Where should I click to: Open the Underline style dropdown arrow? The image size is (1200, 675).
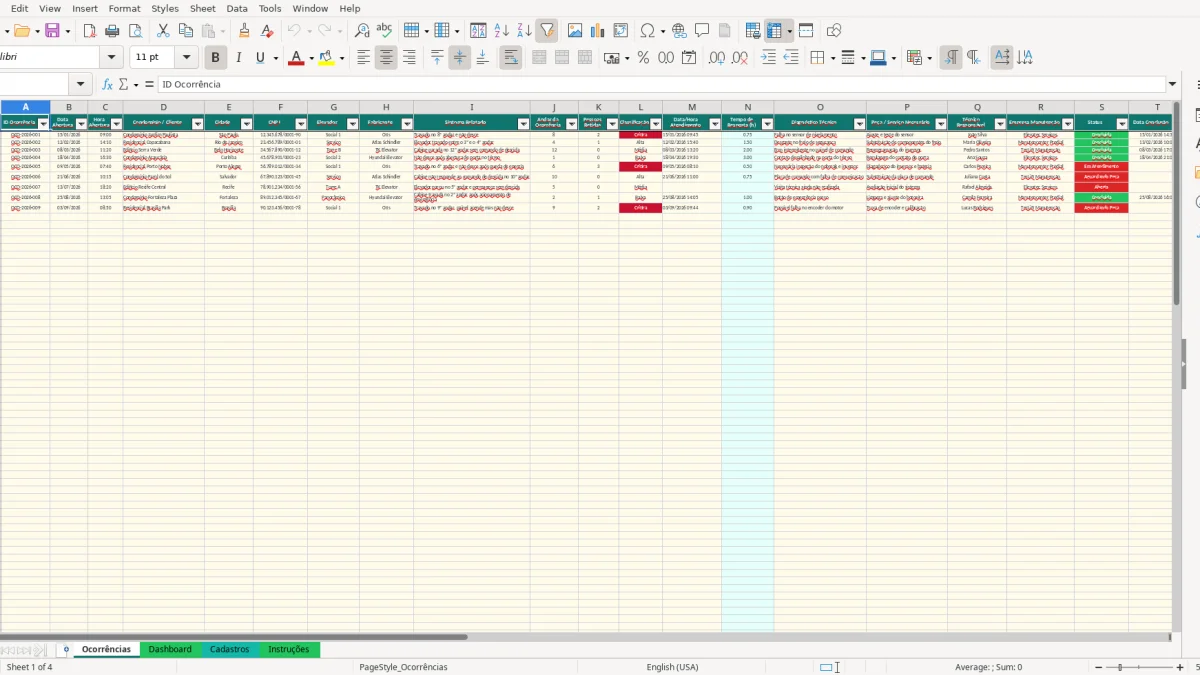point(275,58)
